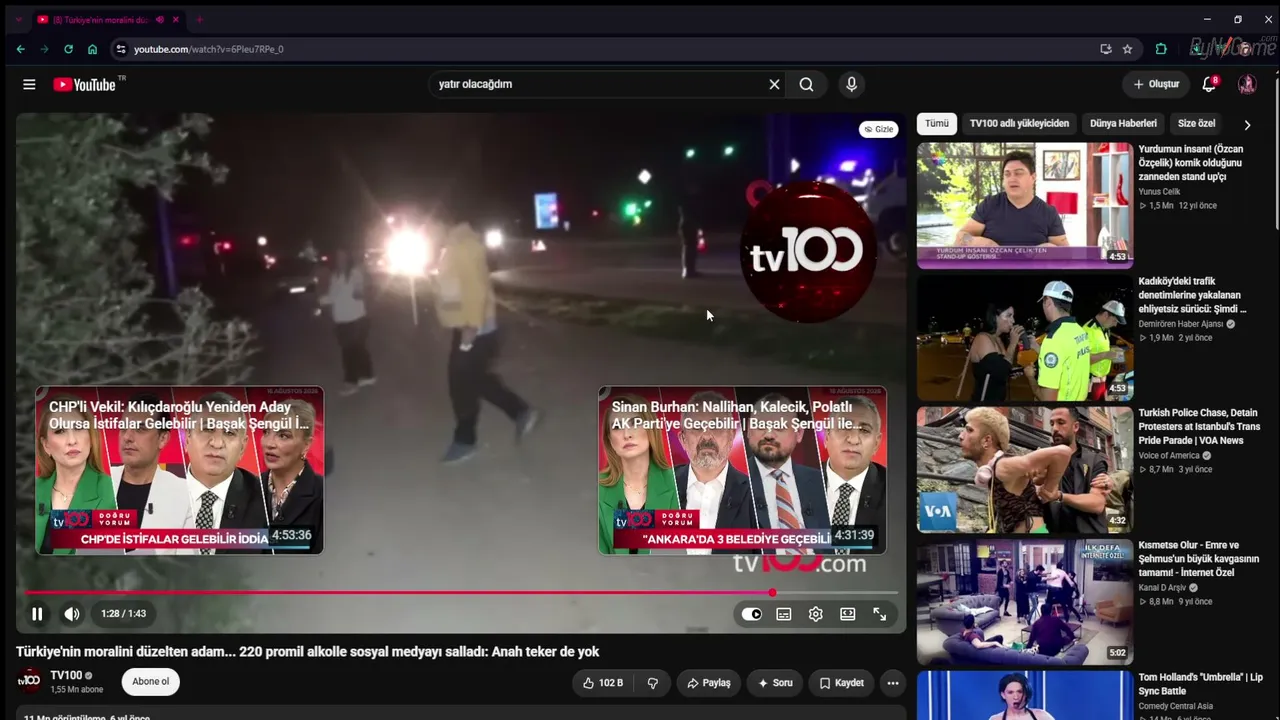Open the Kadıköy trafik denetimleri video thumbnail

[1025, 338]
